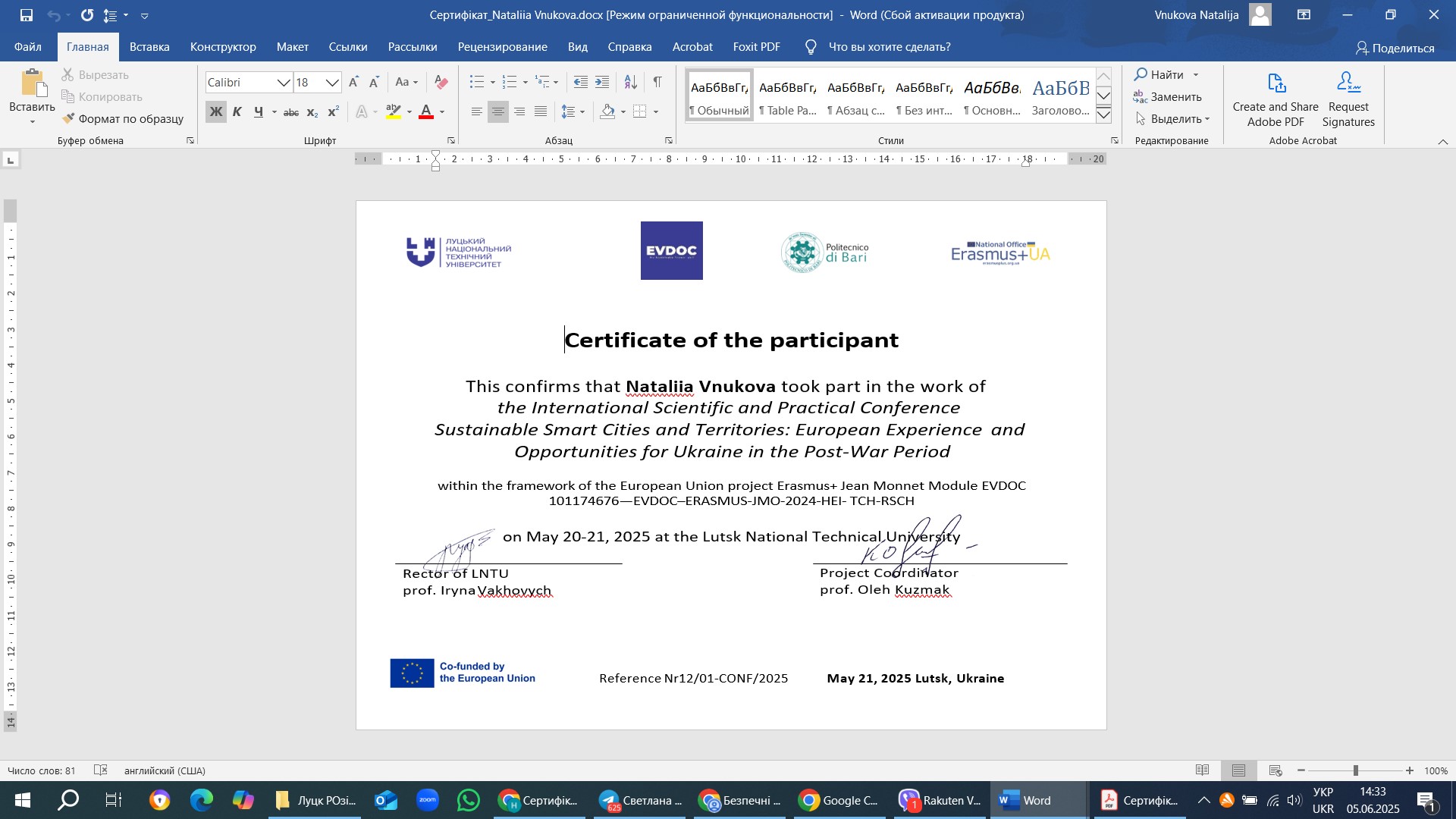The width and height of the screenshot is (1456, 819).
Task: Toggle center alignment button
Action: 498,112
